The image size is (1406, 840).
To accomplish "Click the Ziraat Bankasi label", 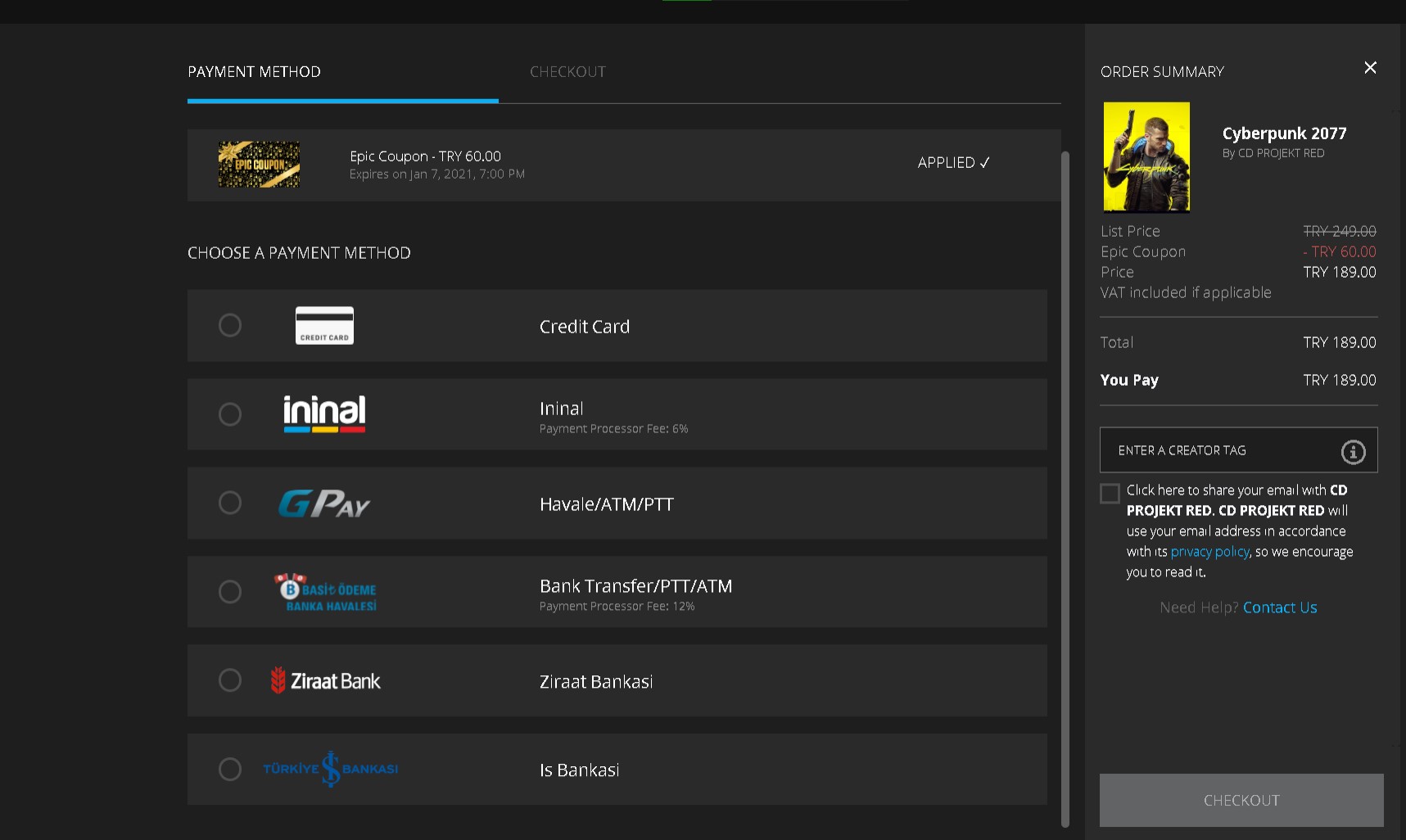I will pos(596,682).
